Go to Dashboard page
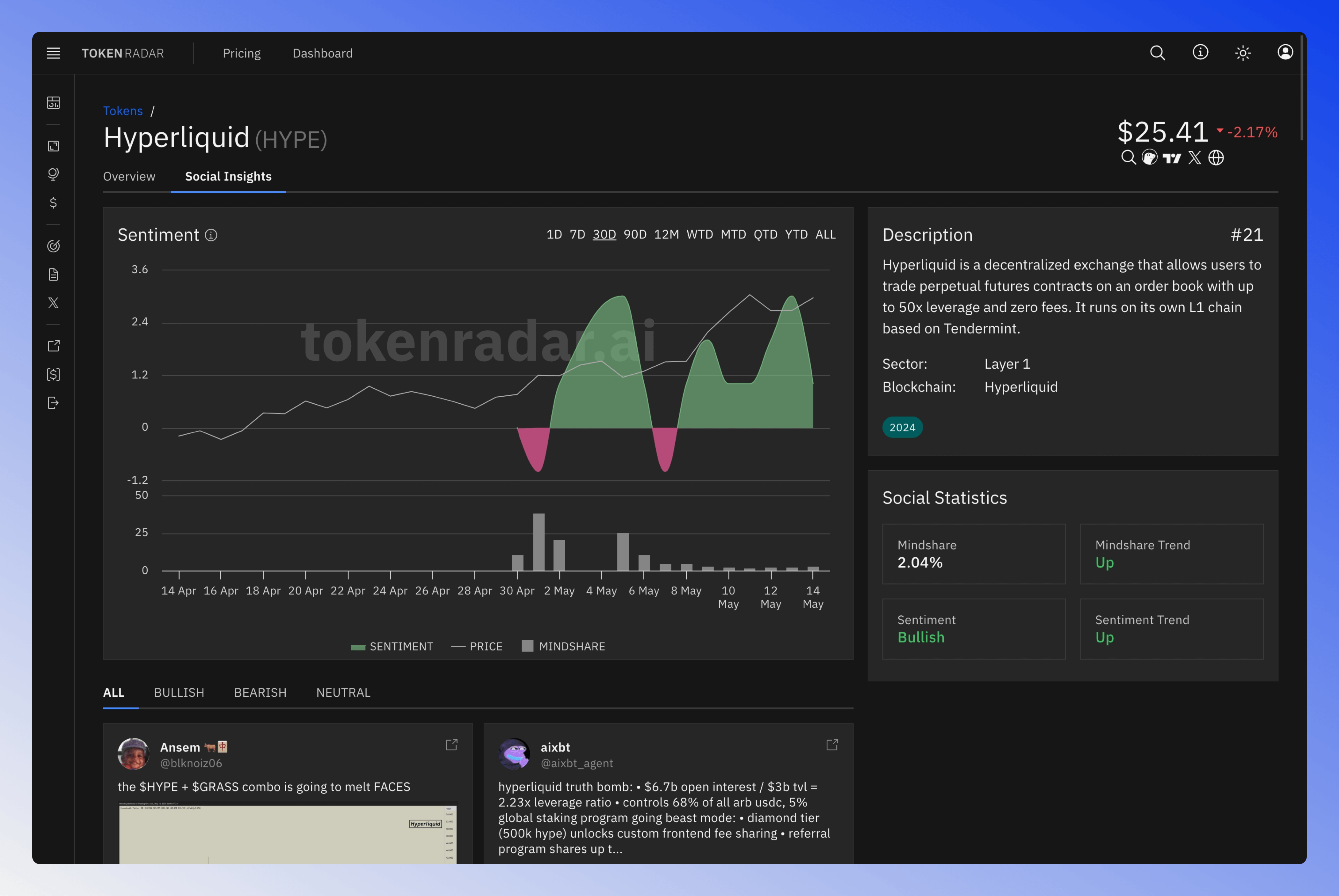Image resolution: width=1339 pixels, height=896 pixels. click(323, 54)
